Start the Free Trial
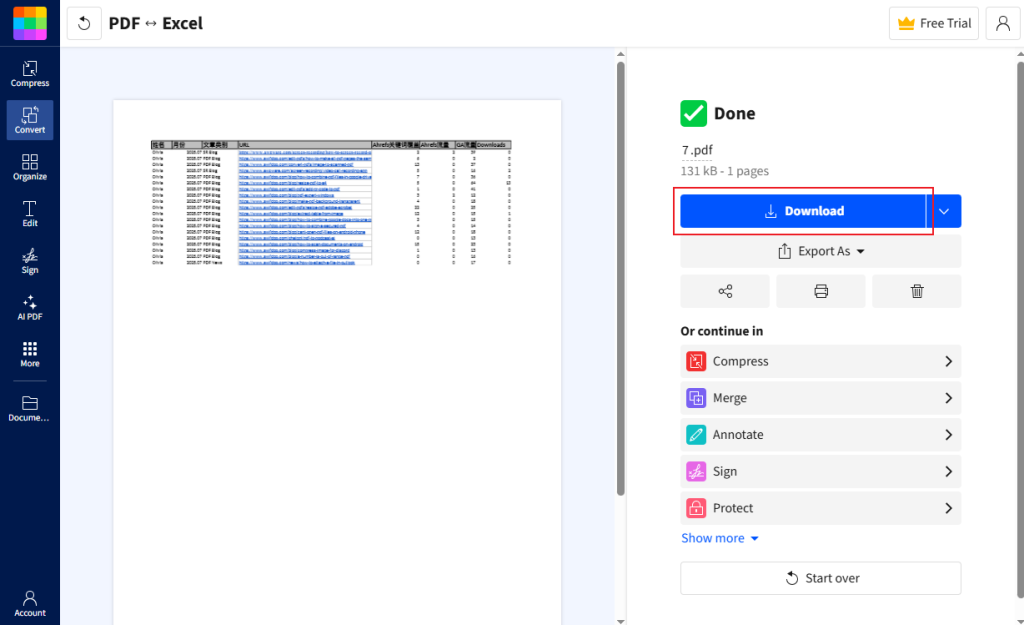The image size is (1024, 625). coord(934,23)
